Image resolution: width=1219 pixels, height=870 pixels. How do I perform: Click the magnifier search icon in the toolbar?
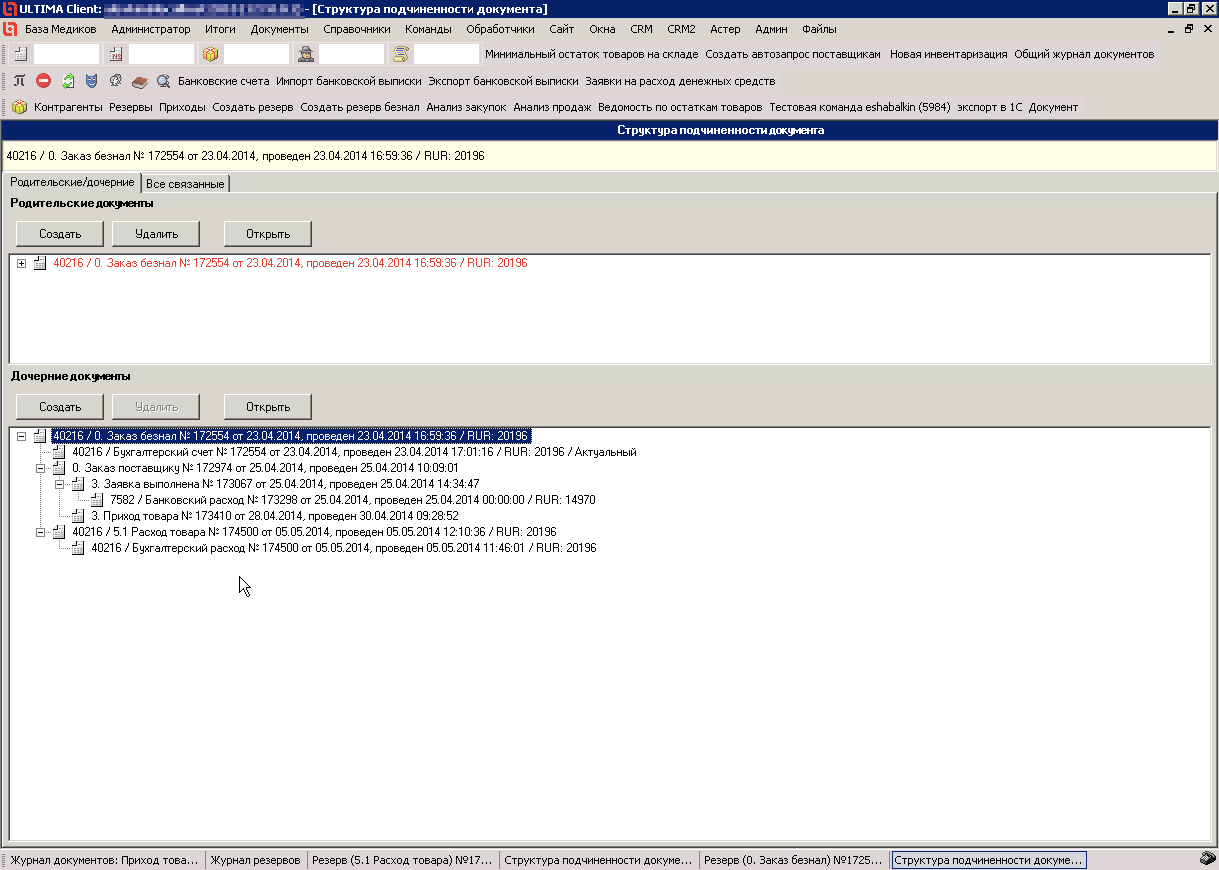point(163,81)
